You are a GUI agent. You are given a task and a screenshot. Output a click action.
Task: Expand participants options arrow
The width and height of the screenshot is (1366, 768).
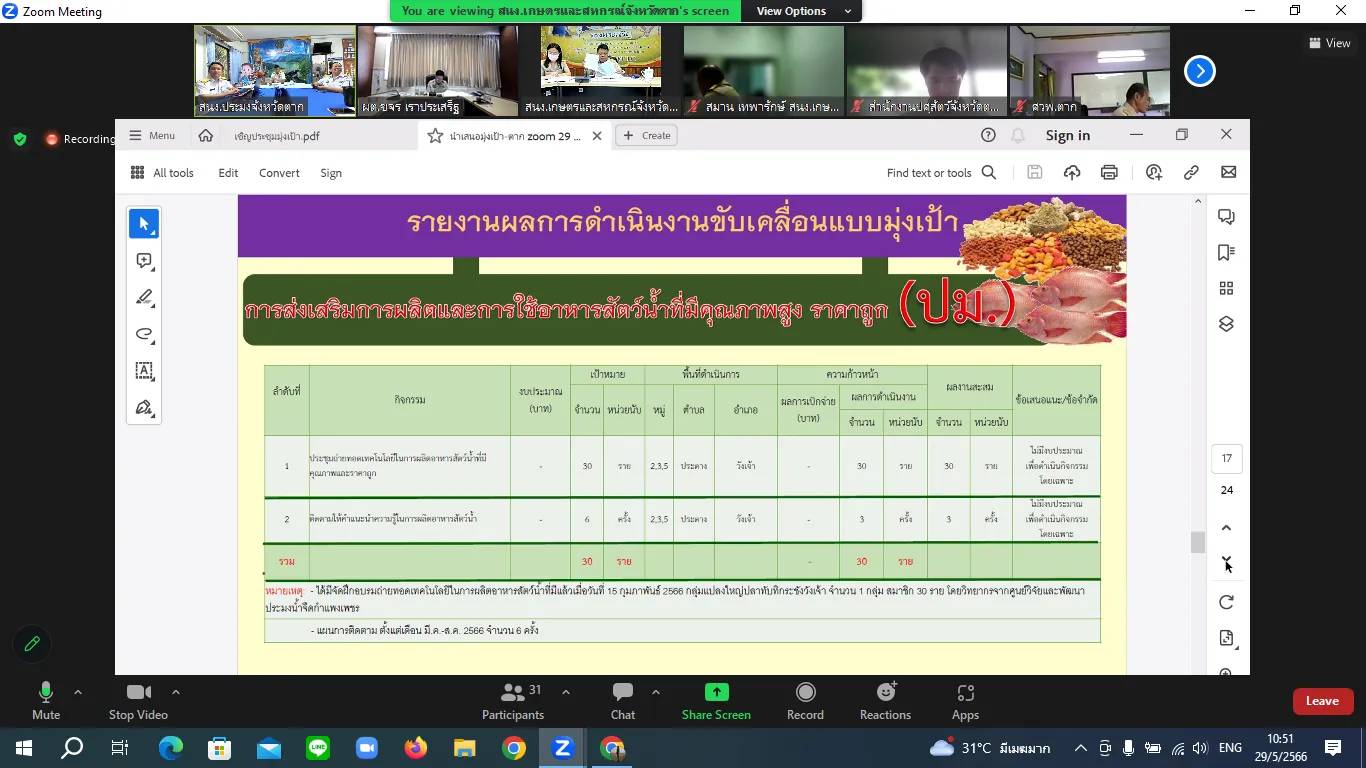566,692
